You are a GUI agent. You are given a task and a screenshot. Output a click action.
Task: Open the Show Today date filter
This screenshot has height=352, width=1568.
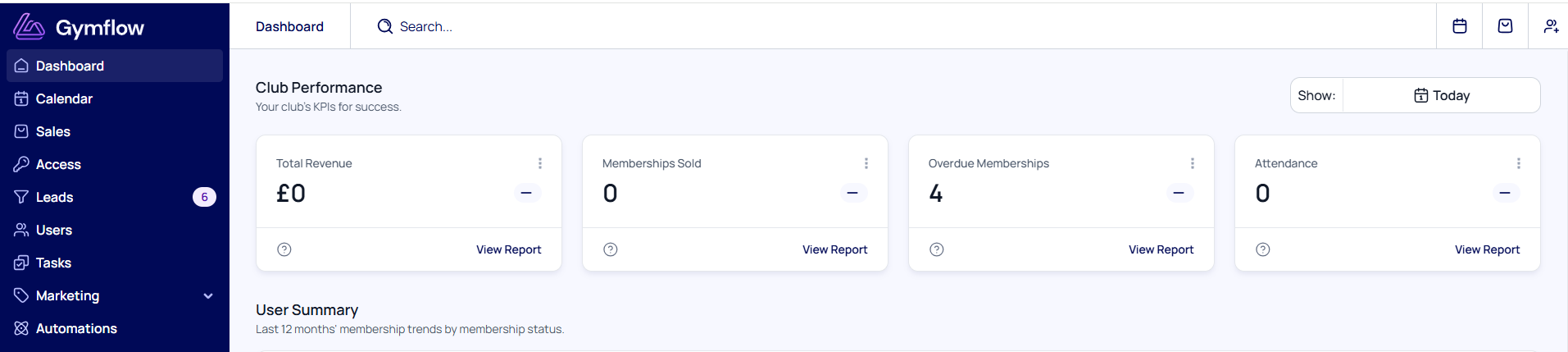(x=1442, y=95)
